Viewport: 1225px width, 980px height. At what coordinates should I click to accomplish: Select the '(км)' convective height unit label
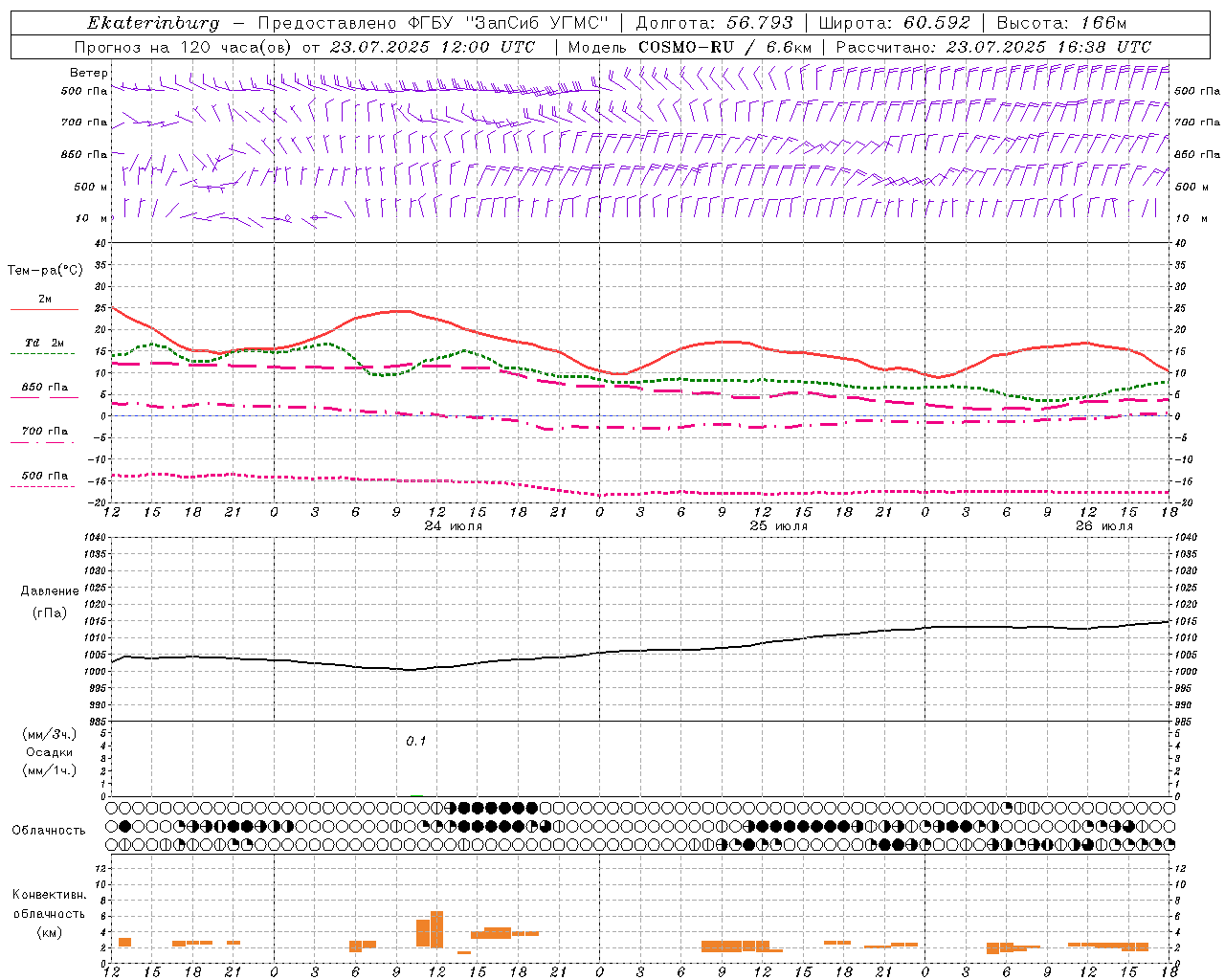coord(50,932)
